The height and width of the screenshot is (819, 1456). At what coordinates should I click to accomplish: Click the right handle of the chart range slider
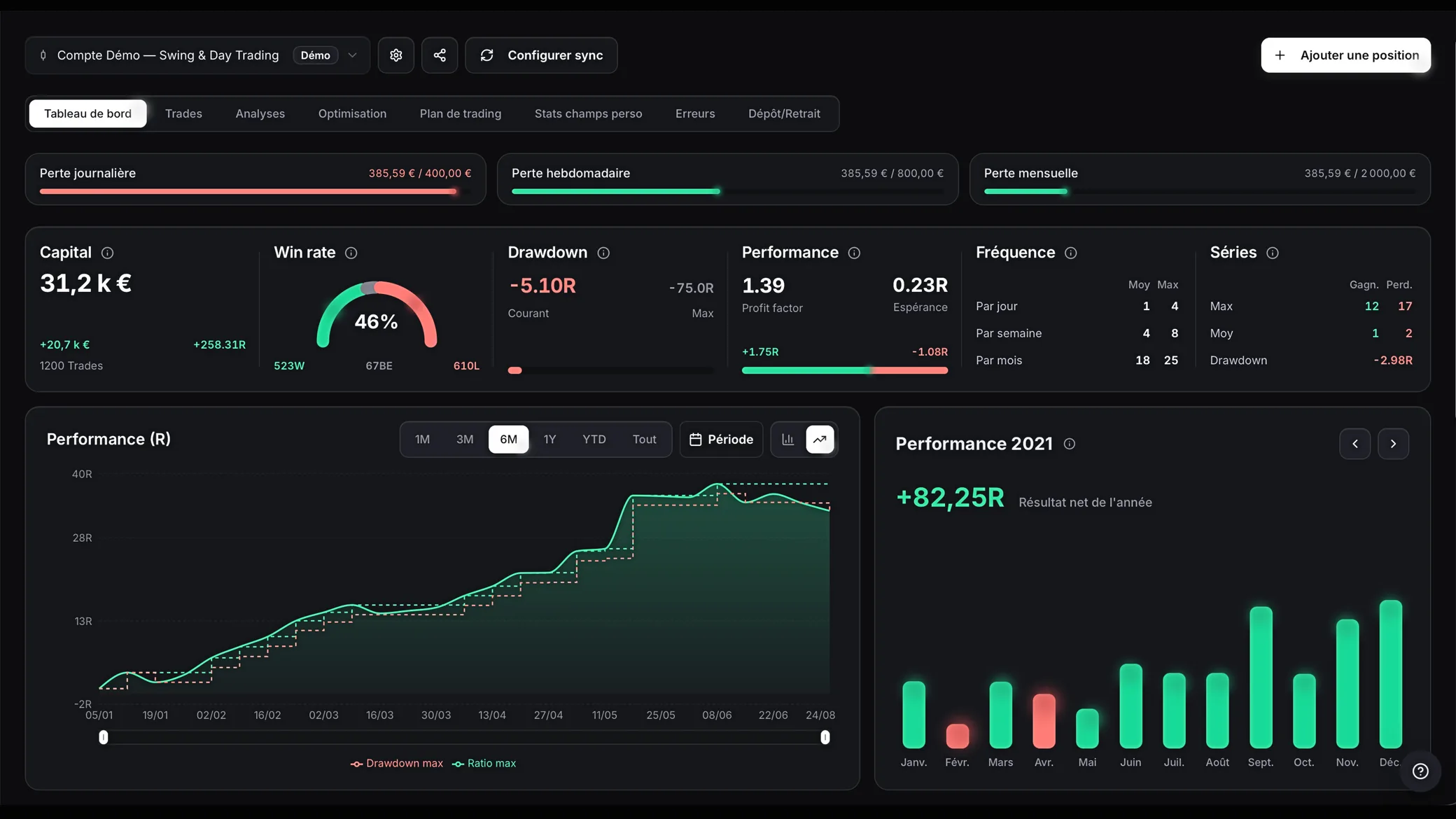(x=825, y=737)
